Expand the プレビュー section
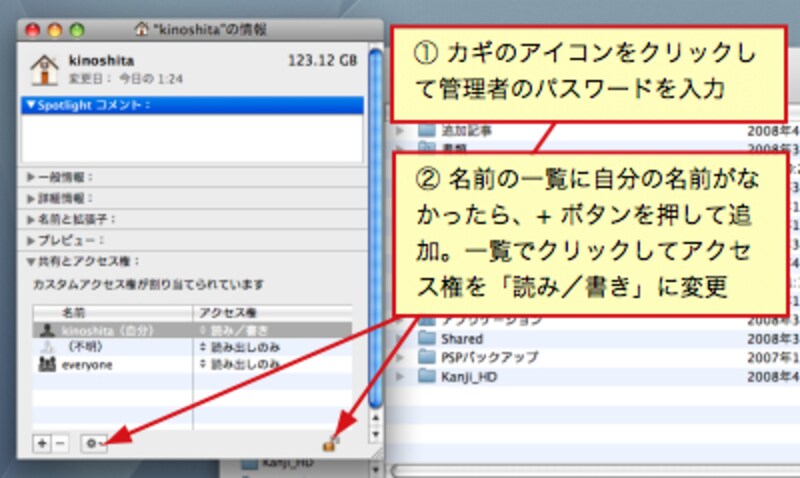The width and height of the screenshot is (800, 478). (31, 240)
